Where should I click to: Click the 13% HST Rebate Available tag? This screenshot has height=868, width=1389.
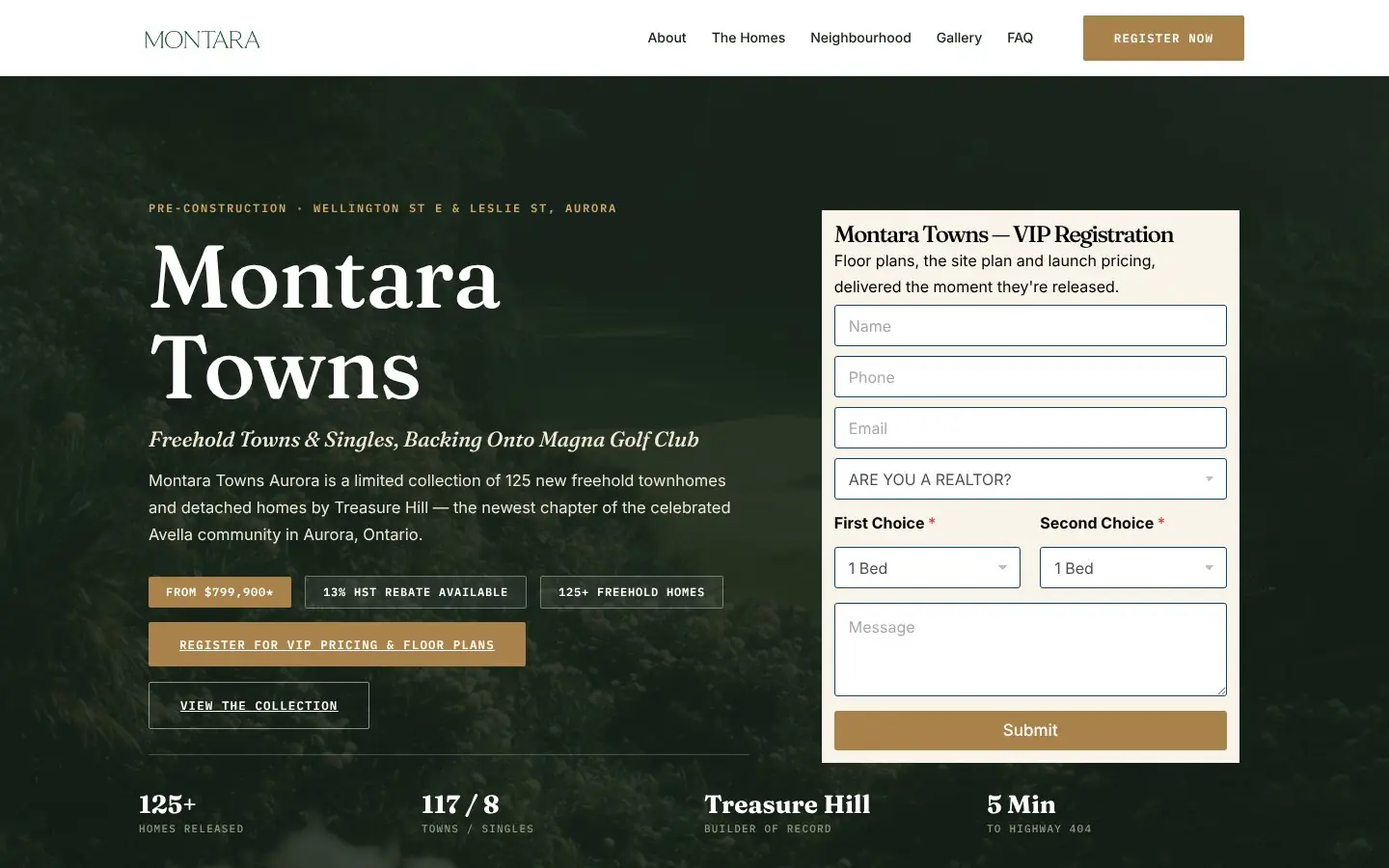tap(416, 592)
